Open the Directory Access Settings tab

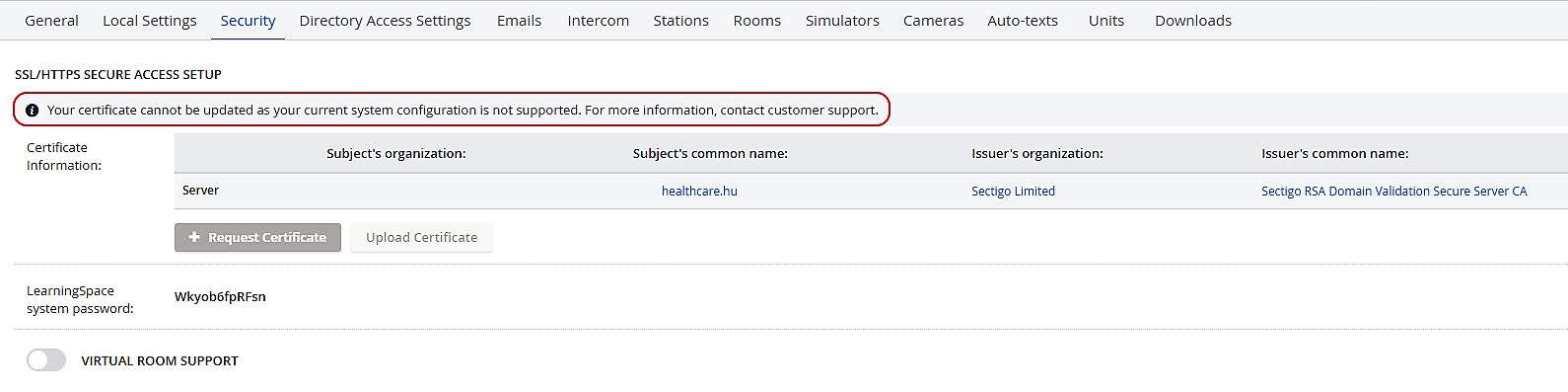(x=385, y=21)
